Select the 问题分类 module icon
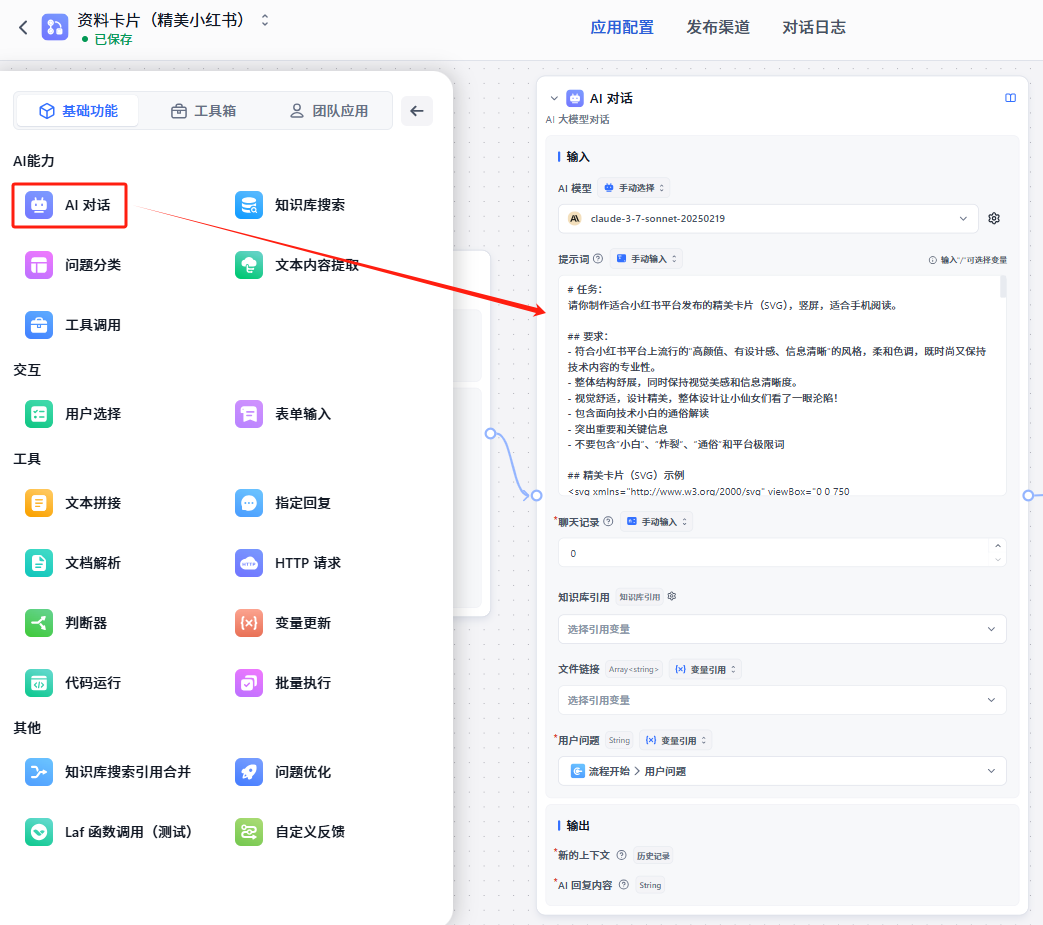Viewport: 1043px width, 925px height. [x=39, y=265]
